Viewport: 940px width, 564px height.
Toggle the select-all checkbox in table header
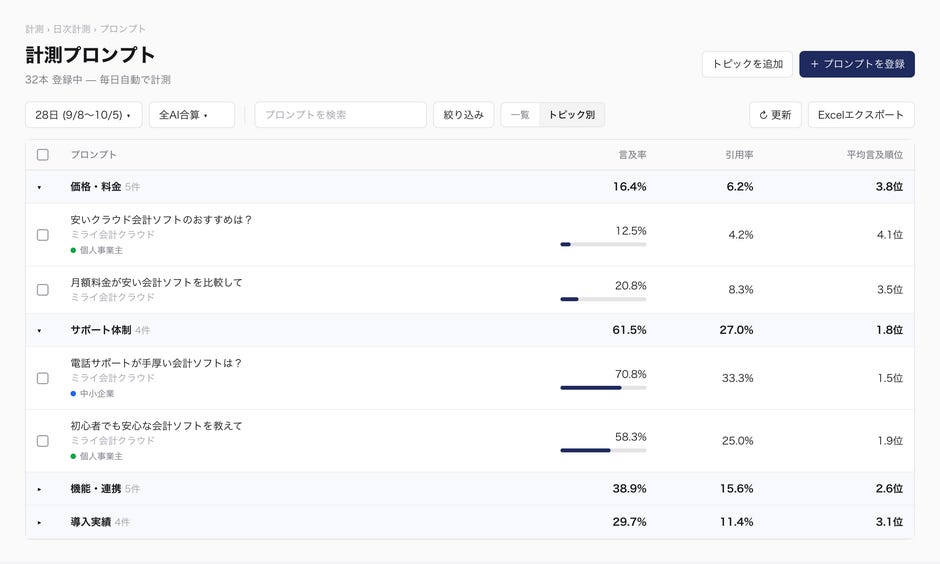(x=43, y=155)
